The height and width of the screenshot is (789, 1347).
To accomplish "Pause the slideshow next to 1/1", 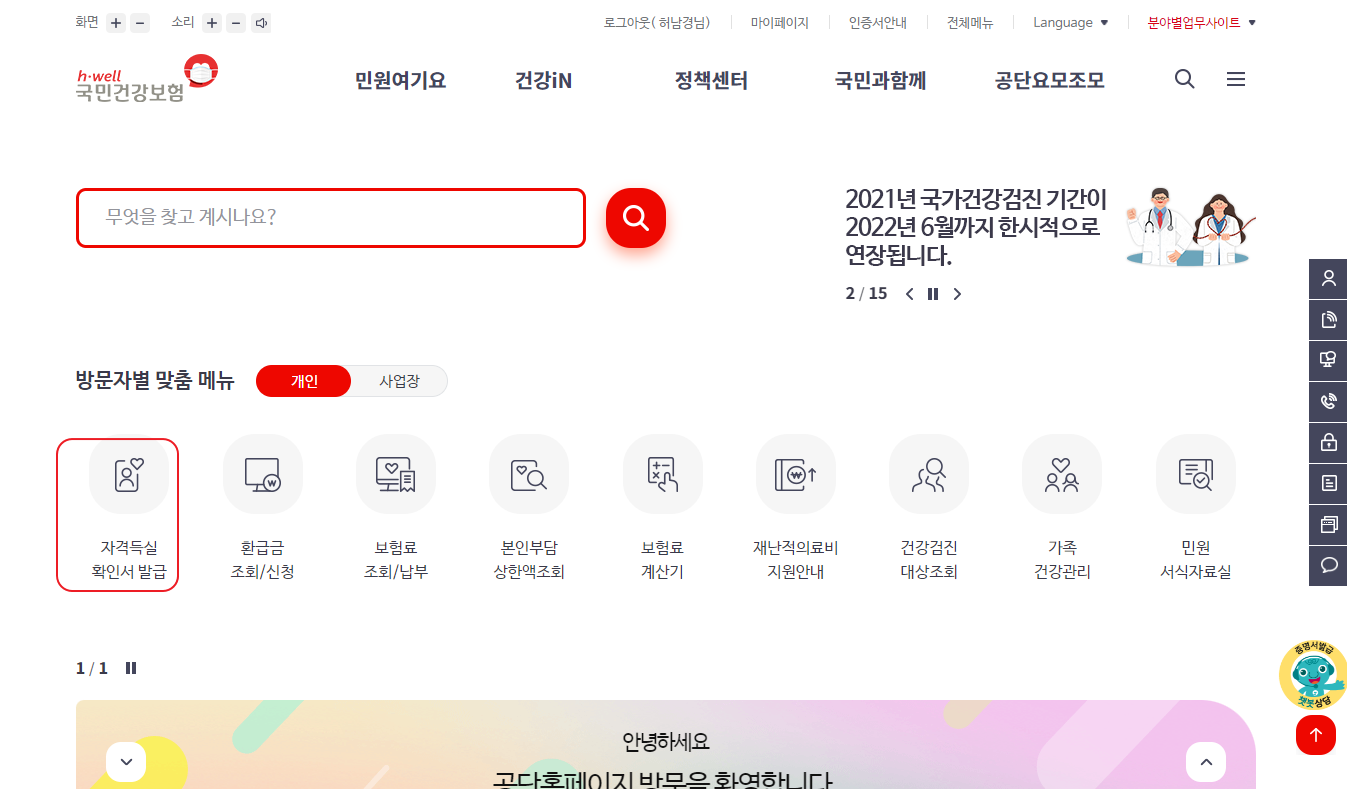I will click(131, 668).
